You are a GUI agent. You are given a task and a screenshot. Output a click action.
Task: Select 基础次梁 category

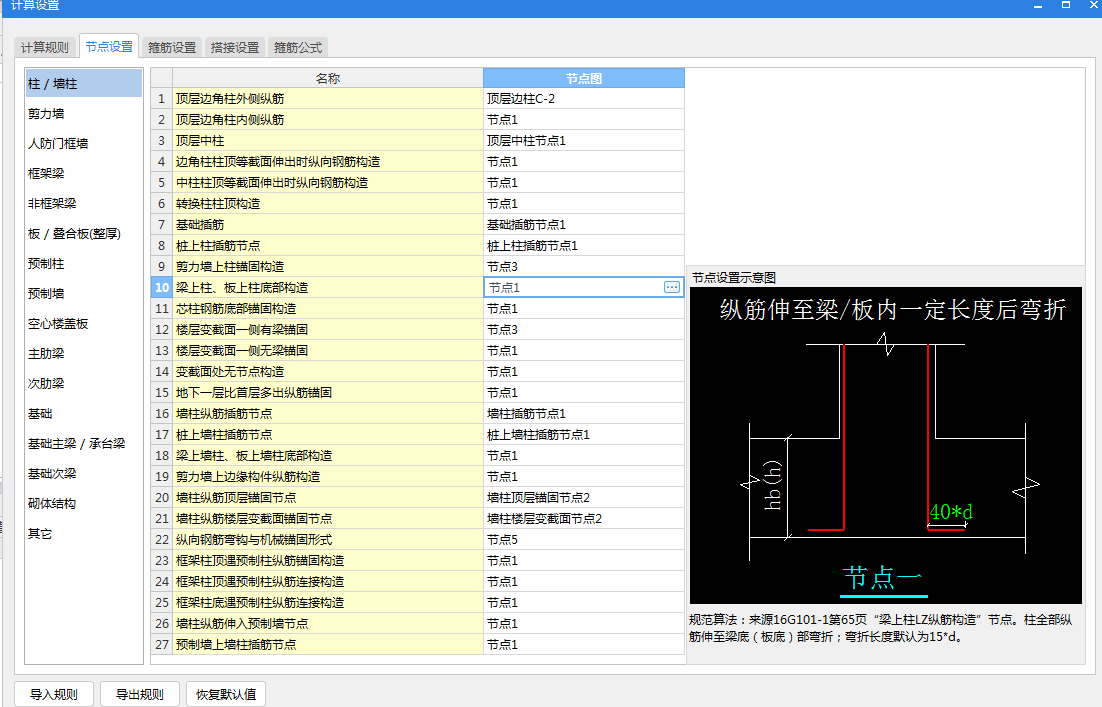pyautogui.click(x=84, y=474)
